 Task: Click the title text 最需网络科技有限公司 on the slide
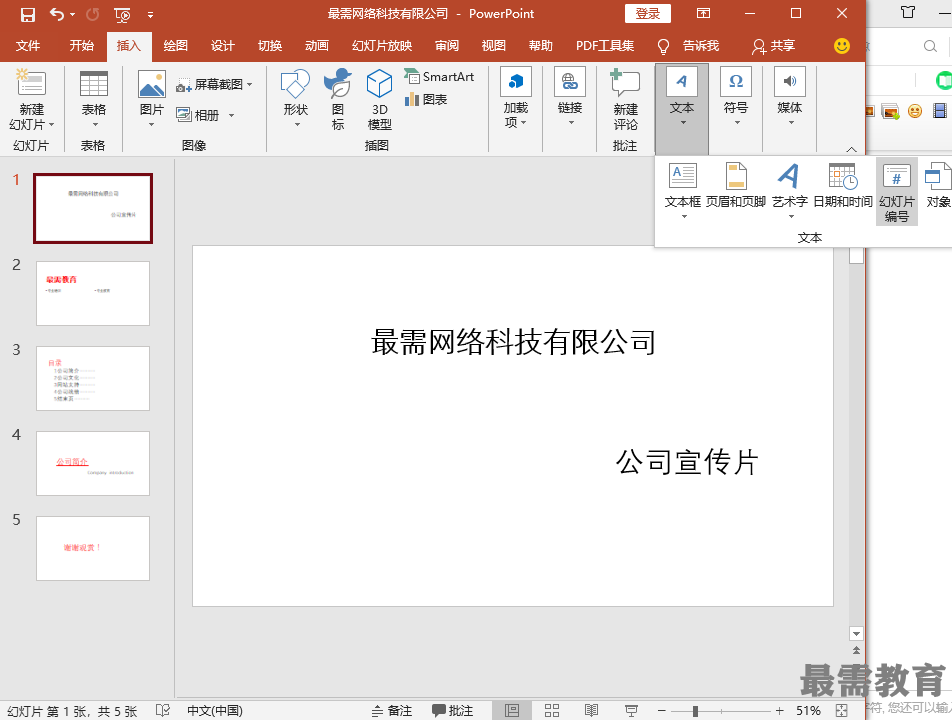pyautogui.click(x=514, y=342)
